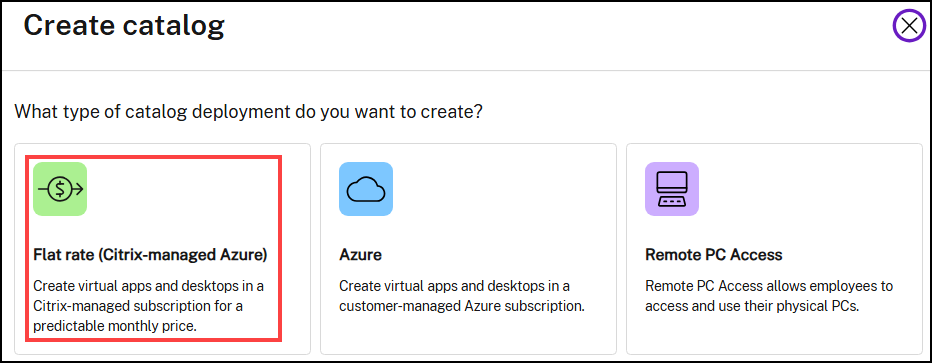Close the Create catalog dialog
Viewport: 932px width, 363px height.
[x=909, y=26]
